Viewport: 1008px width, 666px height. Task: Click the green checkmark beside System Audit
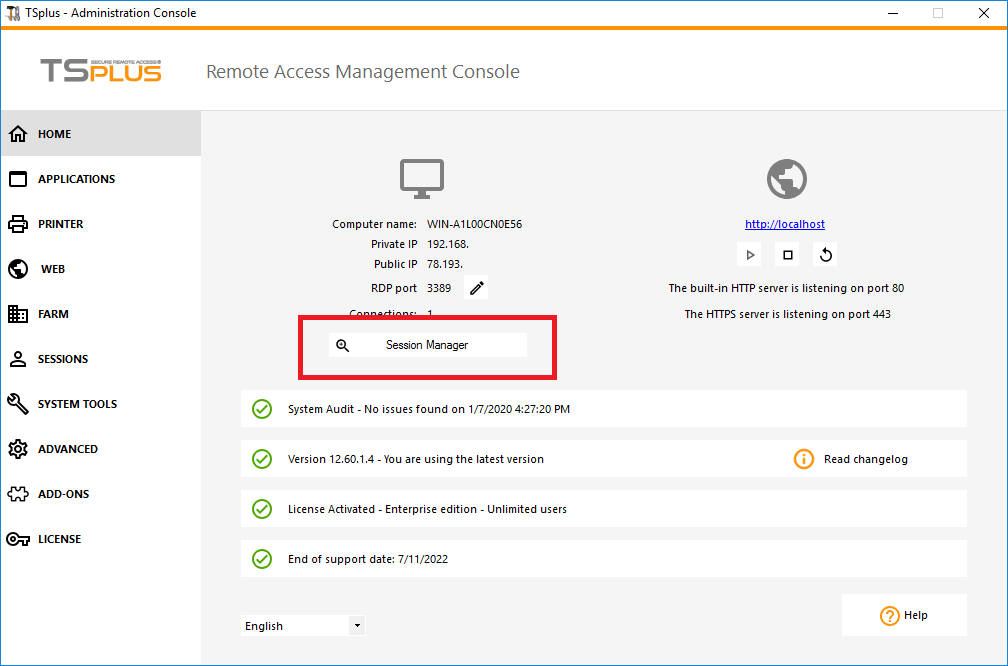point(262,409)
